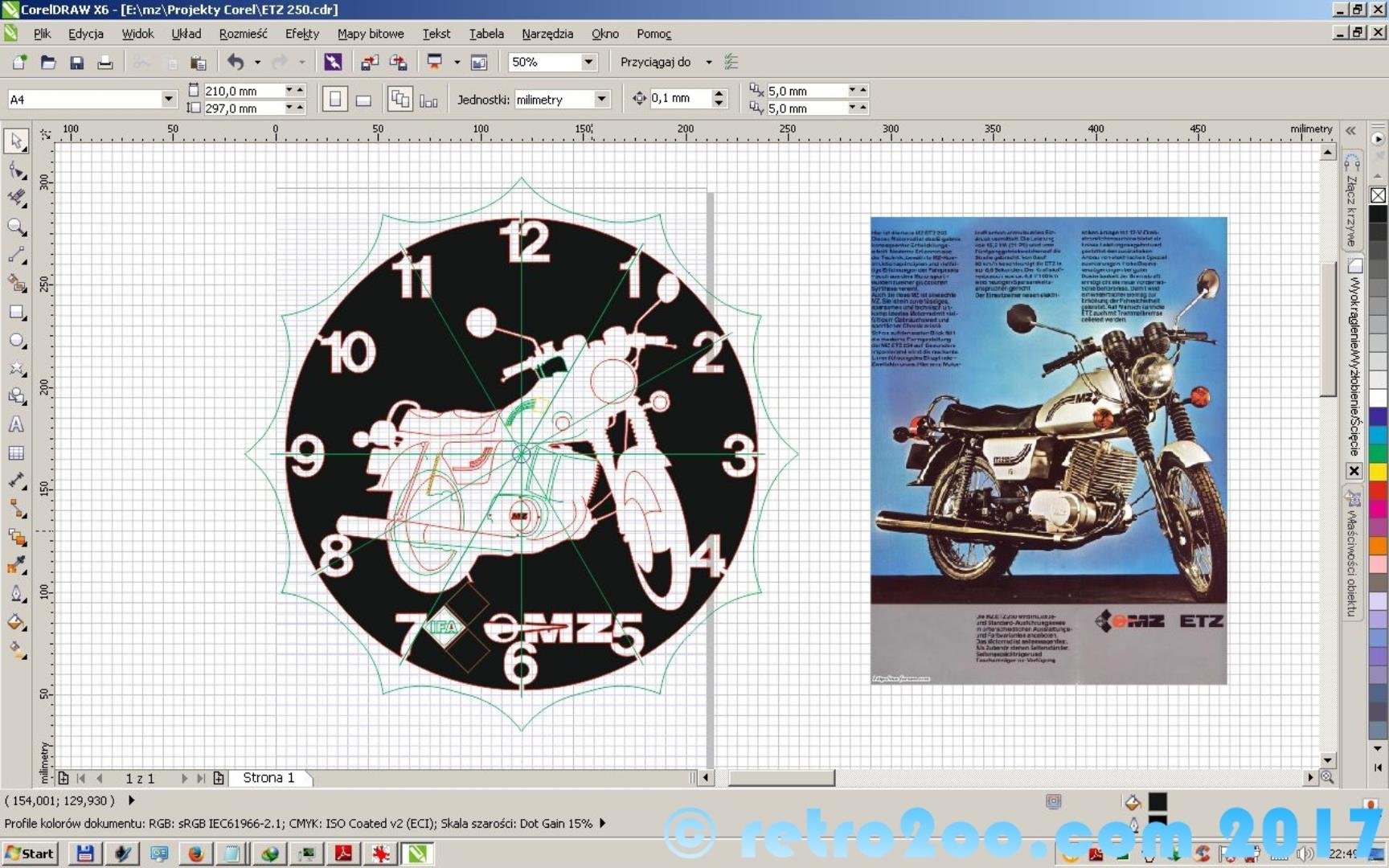Click the Windows Start button

(x=30, y=854)
